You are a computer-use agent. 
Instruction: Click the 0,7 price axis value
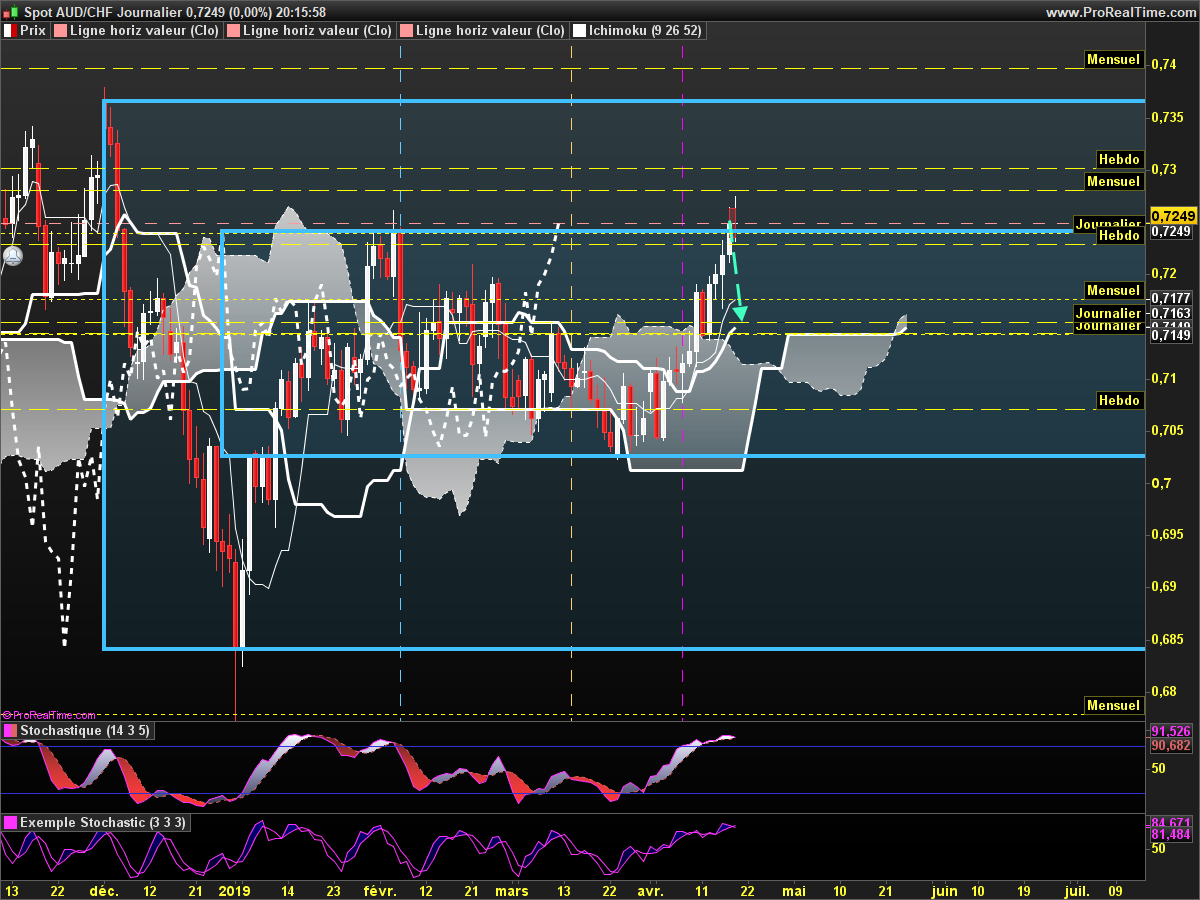tap(1159, 483)
